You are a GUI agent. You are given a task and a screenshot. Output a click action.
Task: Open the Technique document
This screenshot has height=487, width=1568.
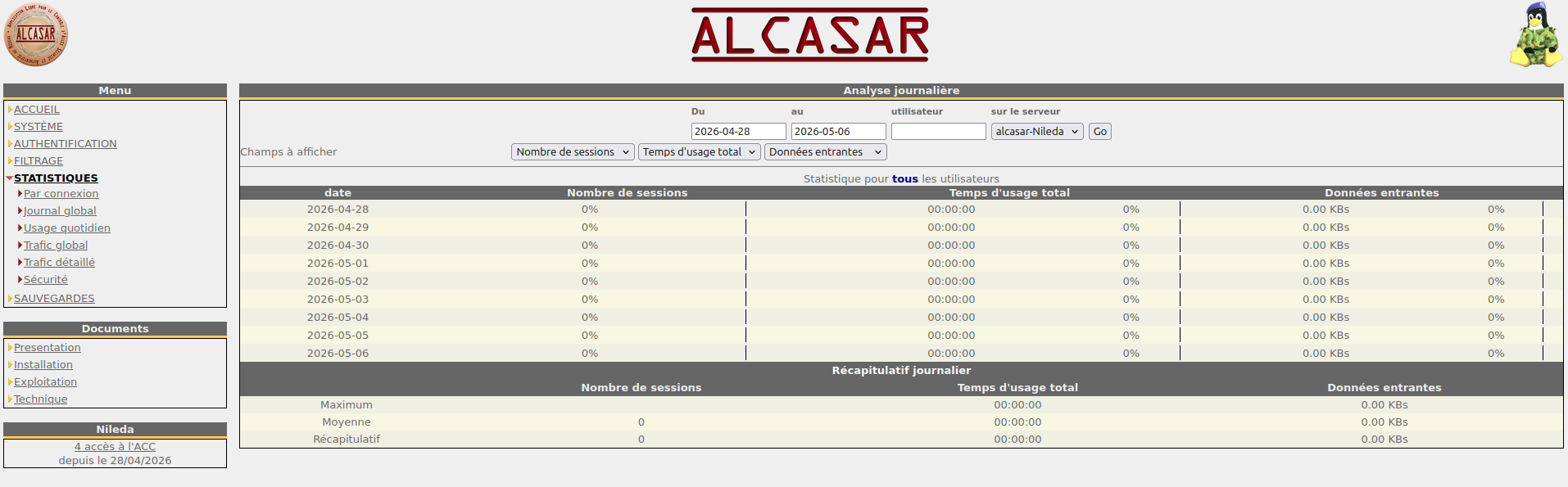pyautogui.click(x=41, y=399)
